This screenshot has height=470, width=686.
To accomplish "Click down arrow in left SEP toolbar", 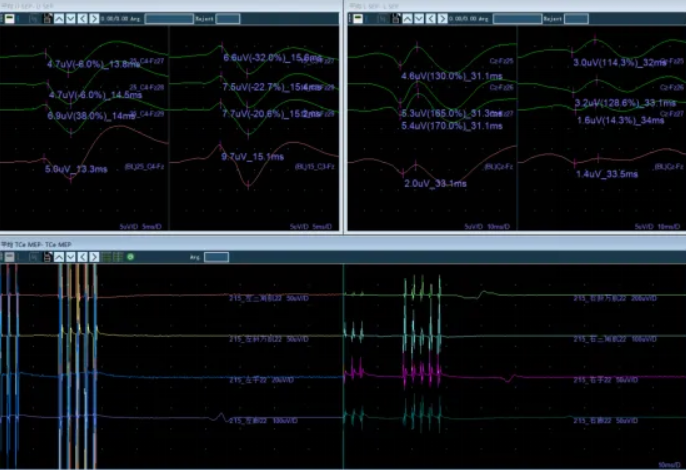I will pyautogui.click(x=70, y=18).
